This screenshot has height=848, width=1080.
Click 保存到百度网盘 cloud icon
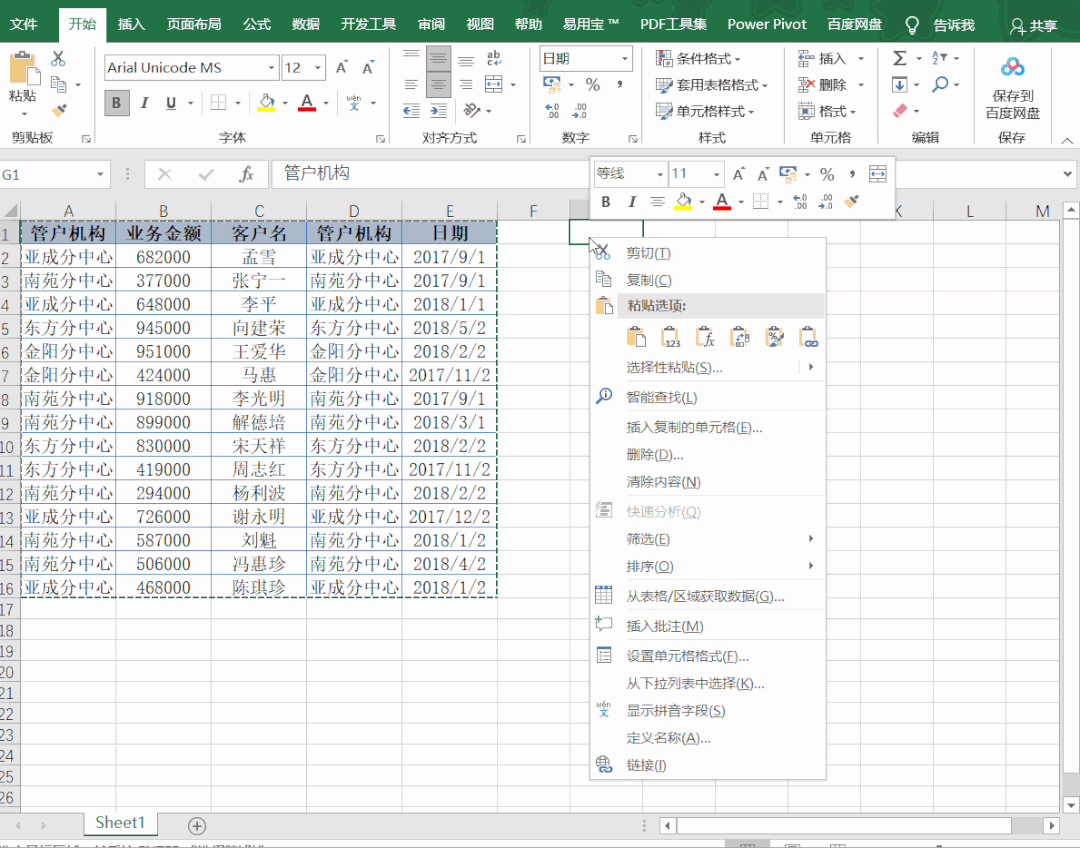1012,68
